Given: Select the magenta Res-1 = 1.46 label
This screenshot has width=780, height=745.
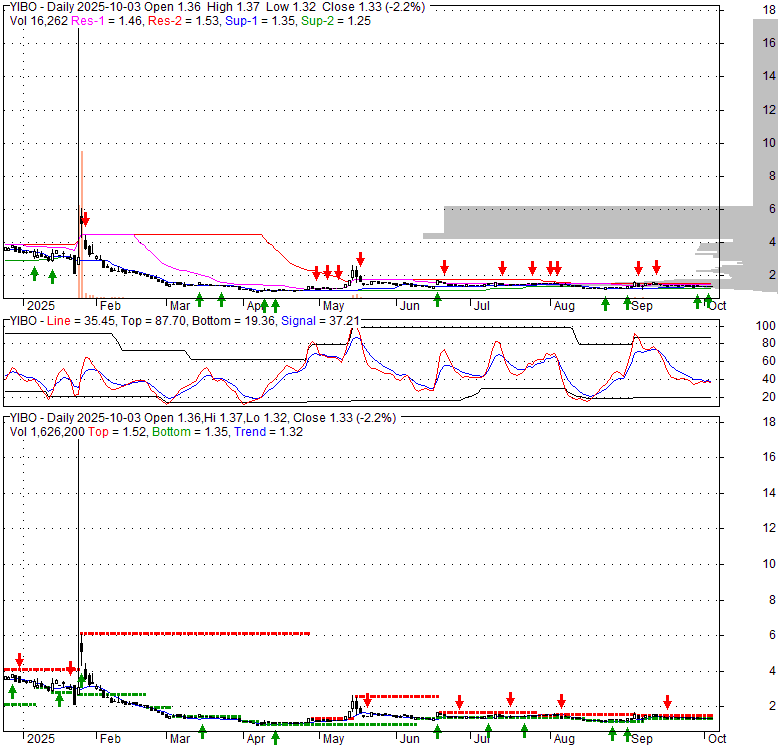Looking at the screenshot, I should (111, 20).
